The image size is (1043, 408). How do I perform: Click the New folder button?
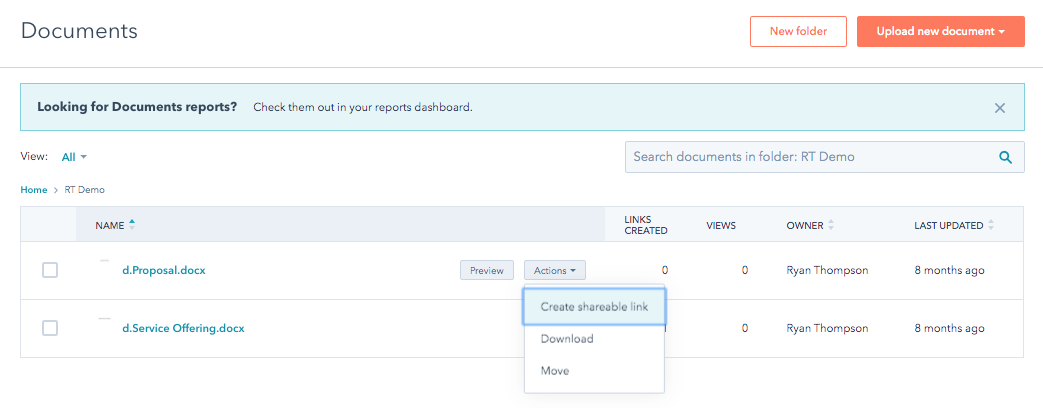pos(797,32)
